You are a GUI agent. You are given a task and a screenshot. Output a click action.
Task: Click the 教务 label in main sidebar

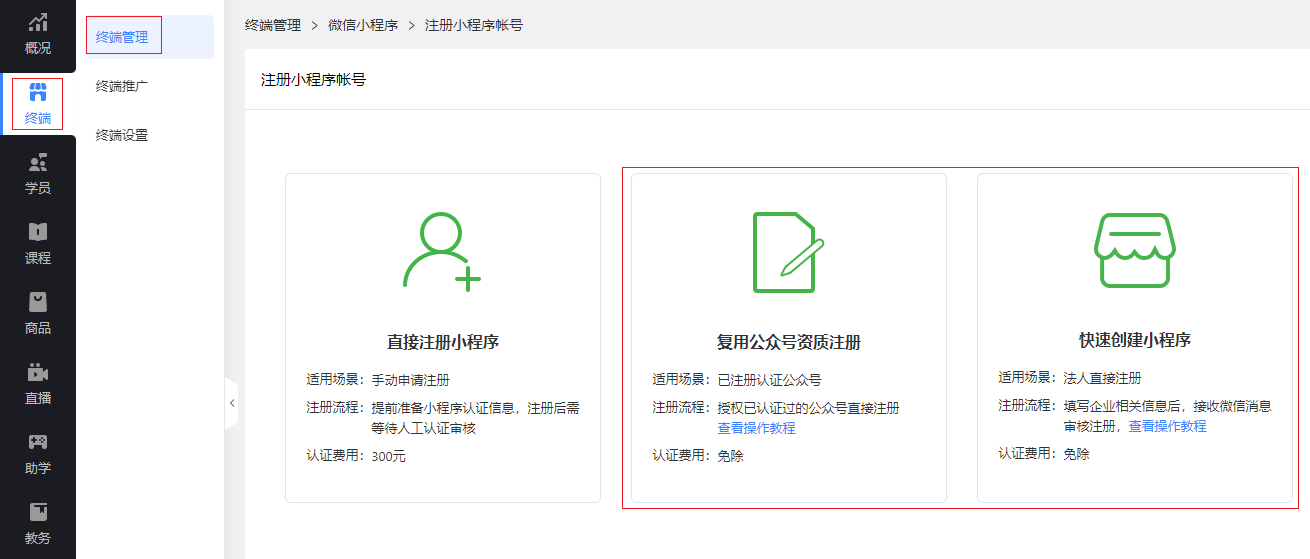click(x=38, y=538)
